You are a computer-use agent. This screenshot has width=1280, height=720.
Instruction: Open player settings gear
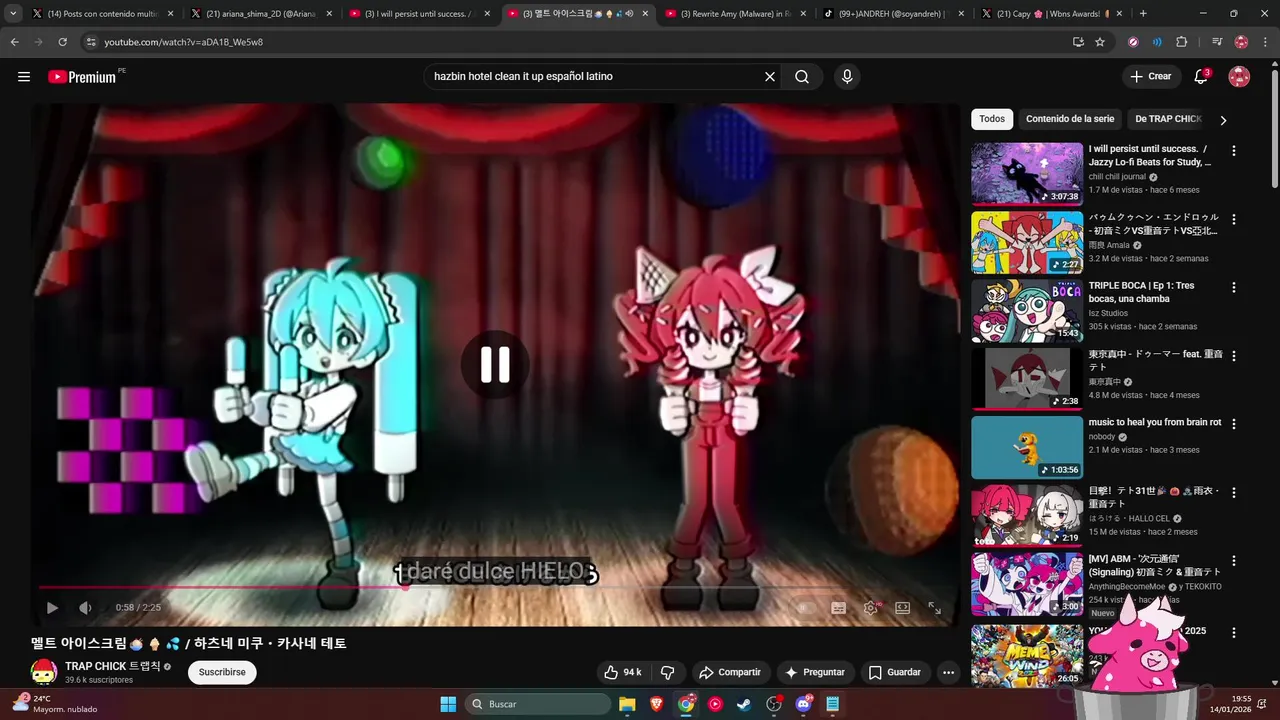pyautogui.click(x=871, y=607)
